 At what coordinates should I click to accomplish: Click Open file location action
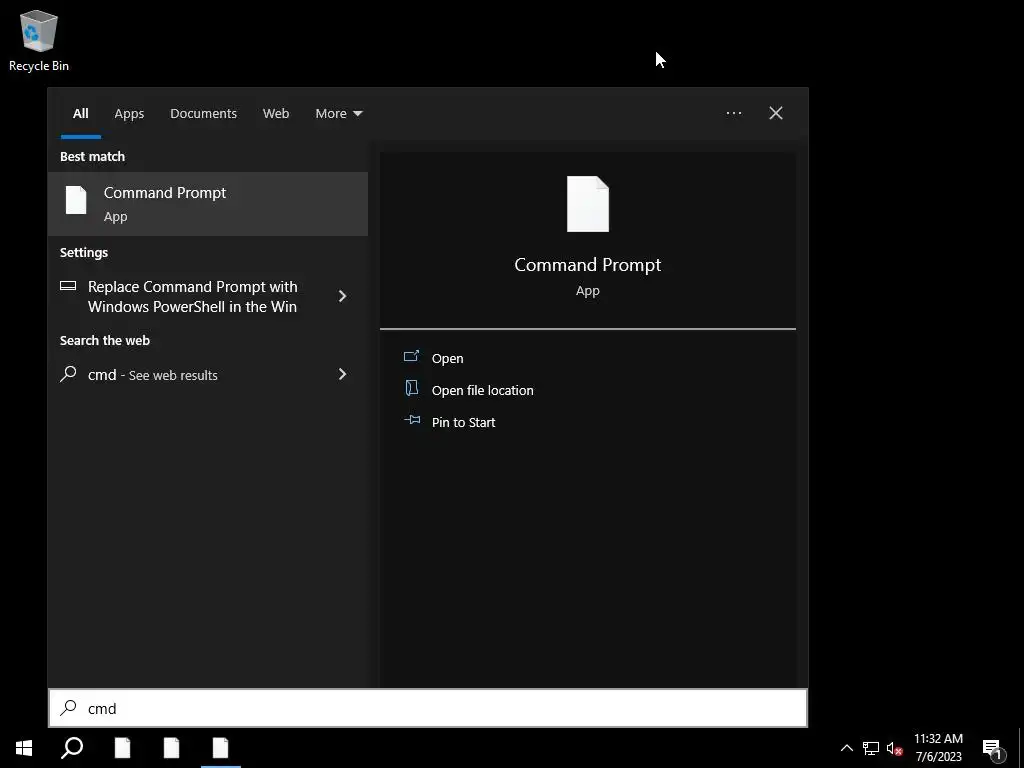coord(483,391)
